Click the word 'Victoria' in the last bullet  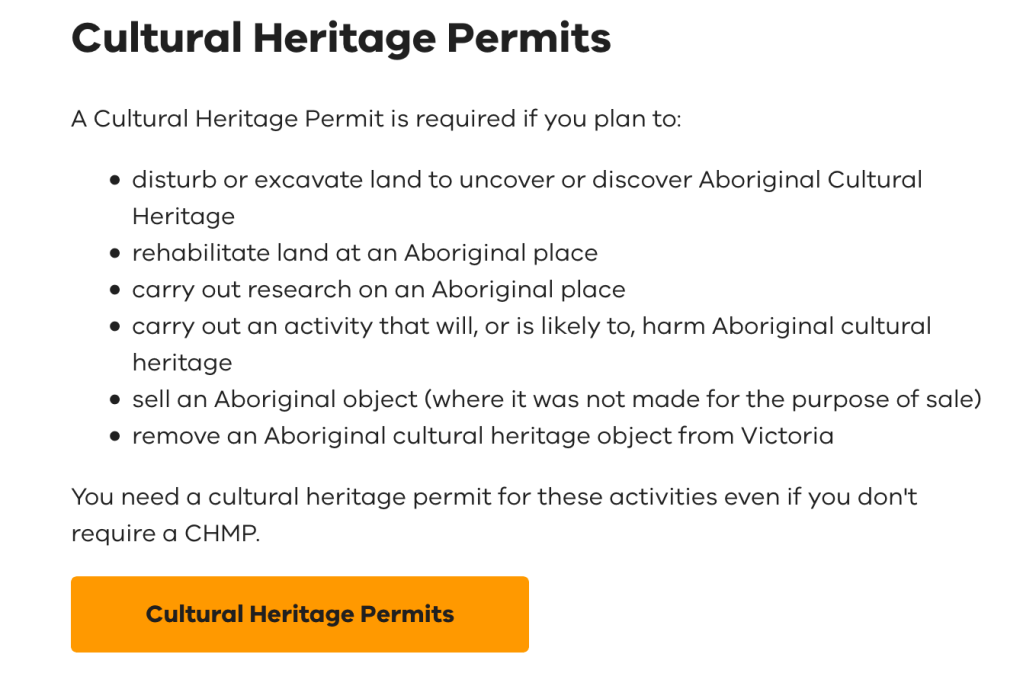(787, 436)
